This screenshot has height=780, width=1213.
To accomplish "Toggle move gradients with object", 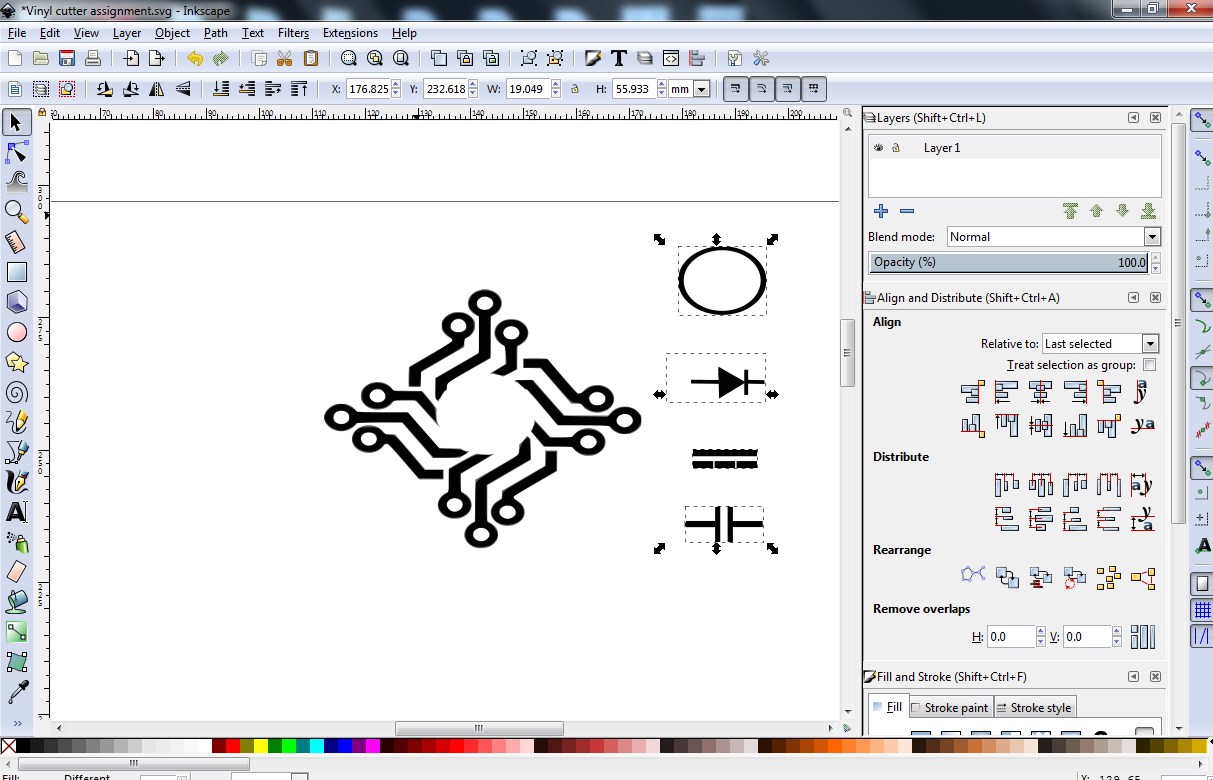I will click(789, 89).
